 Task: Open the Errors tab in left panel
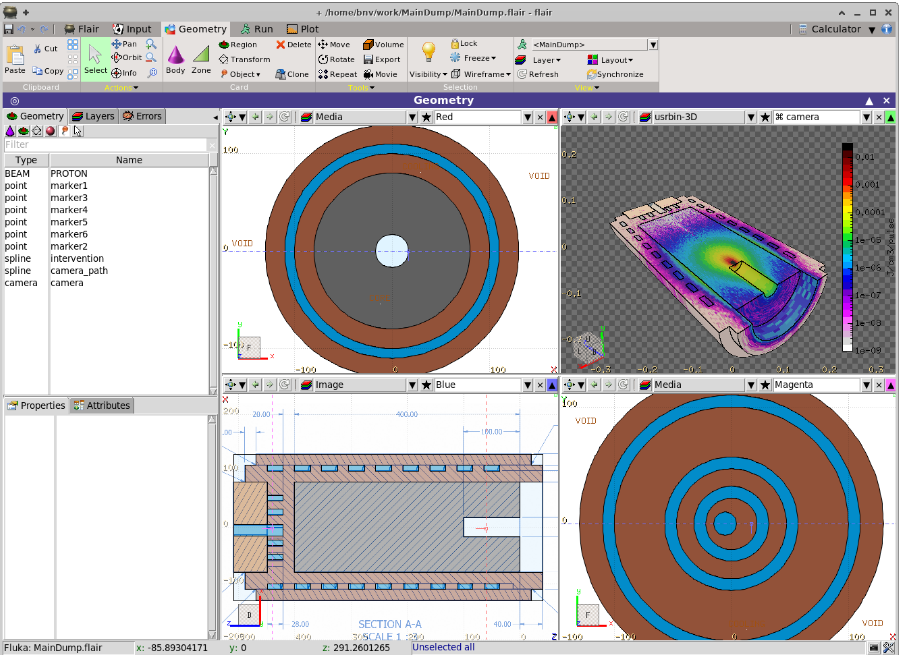point(142,116)
